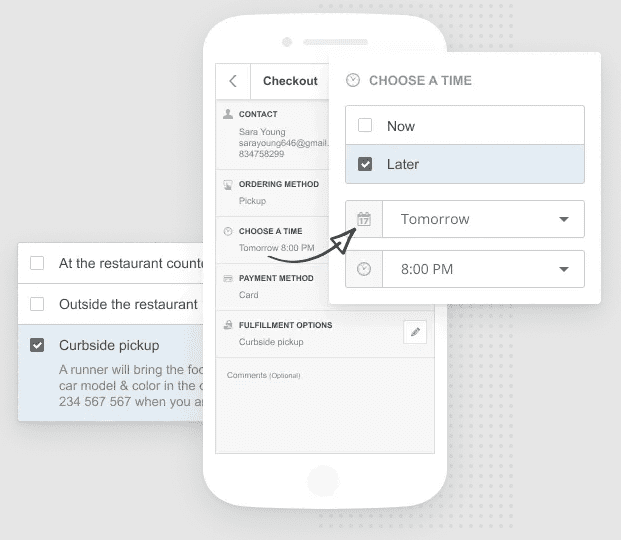621x540 pixels.
Task: Click the clock icon beside 8:00 PM
Action: coord(364,269)
